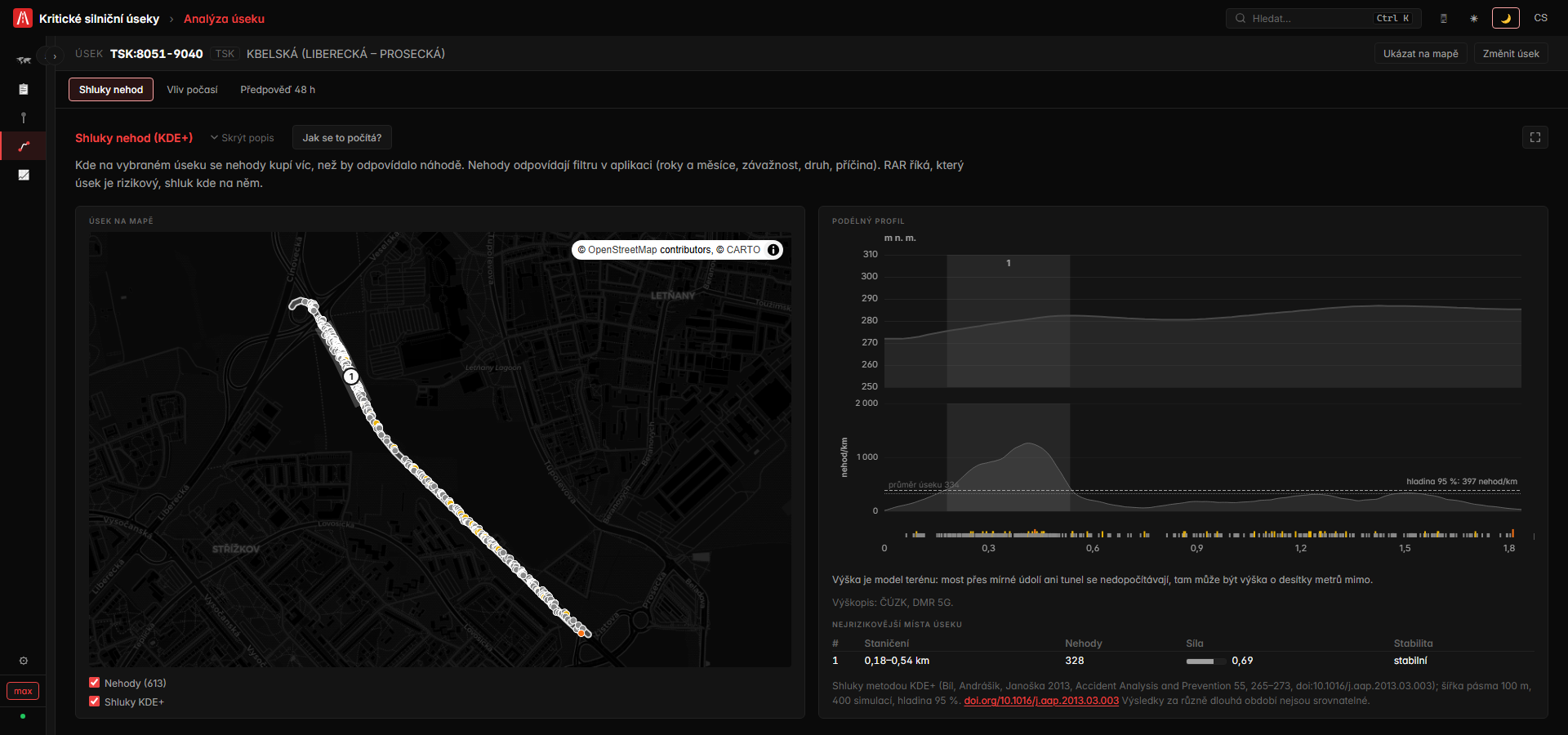Open the world map view in sidebar

[x=24, y=60]
